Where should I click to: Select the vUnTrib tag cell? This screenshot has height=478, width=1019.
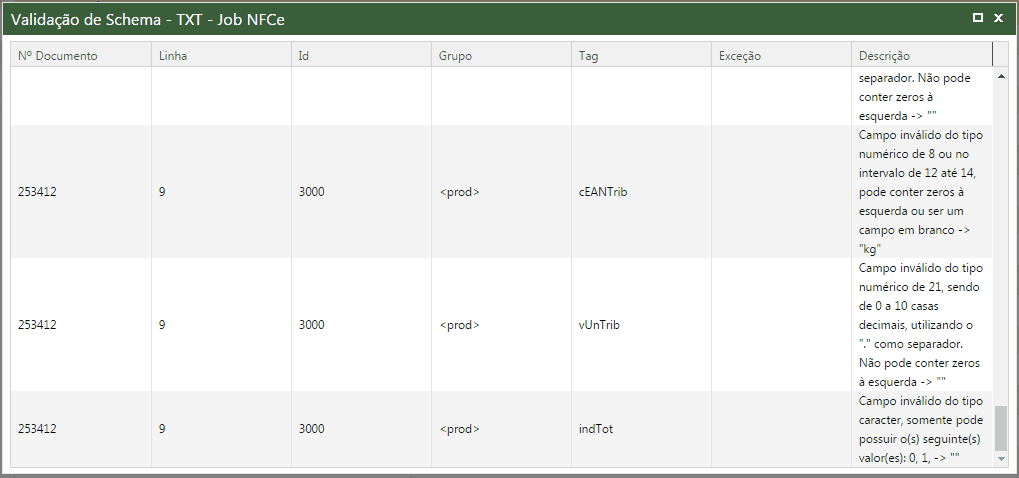coord(600,325)
